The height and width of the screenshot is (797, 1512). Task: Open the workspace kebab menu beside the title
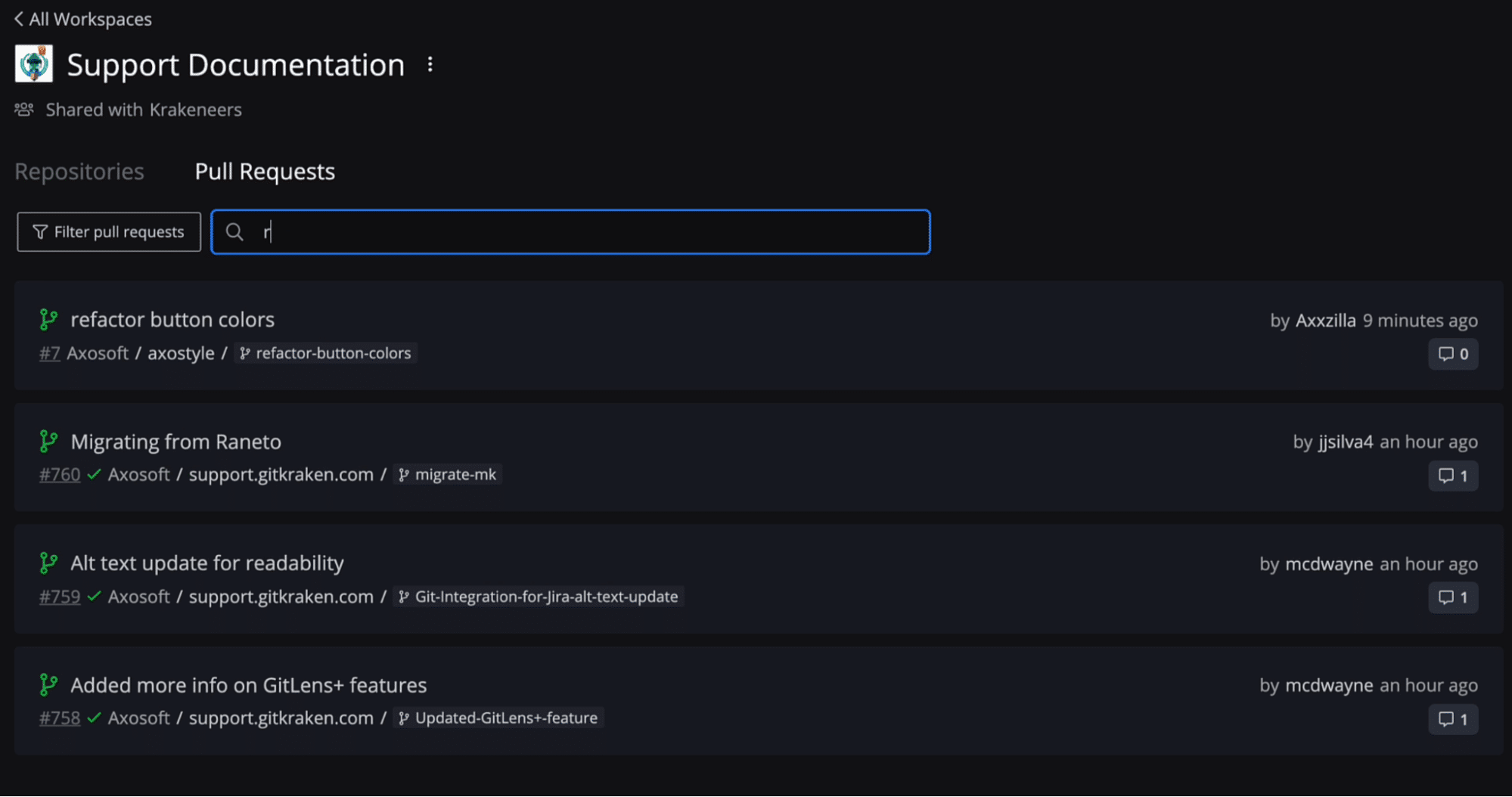(430, 65)
